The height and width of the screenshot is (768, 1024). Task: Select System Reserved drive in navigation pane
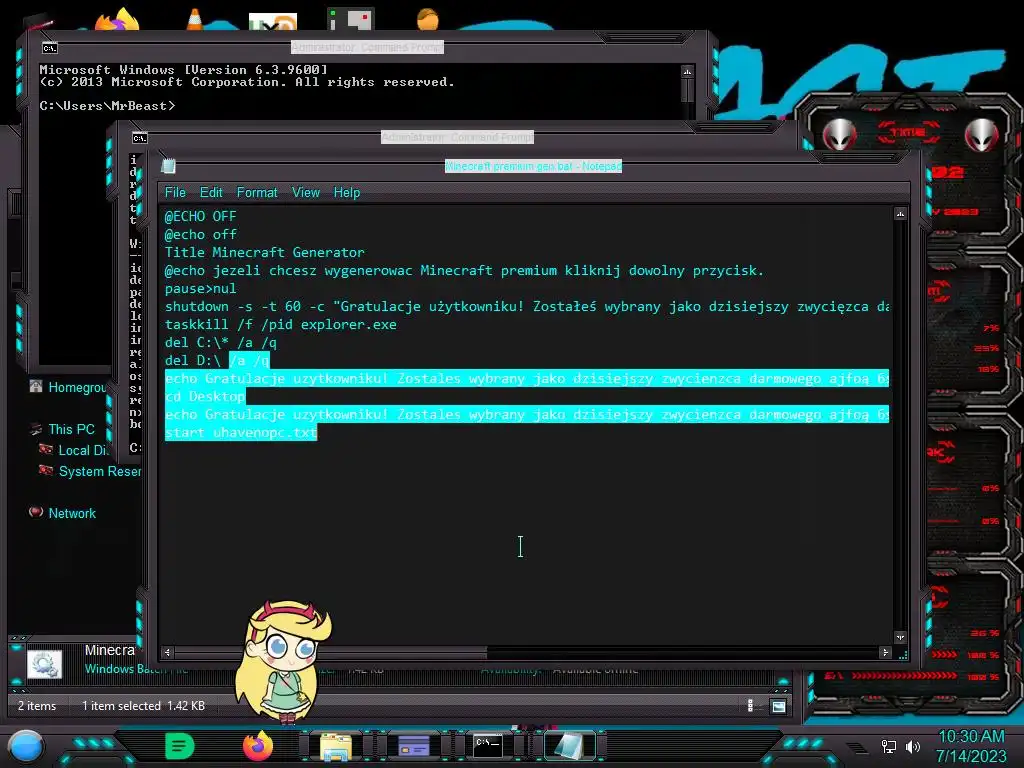click(x=99, y=471)
